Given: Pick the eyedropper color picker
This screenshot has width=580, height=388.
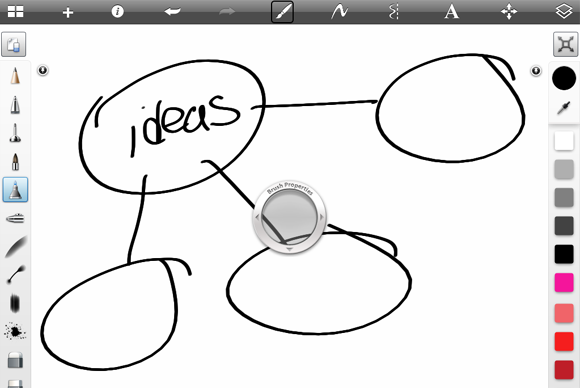Looking at the screenshot, I should coord(564,108).
